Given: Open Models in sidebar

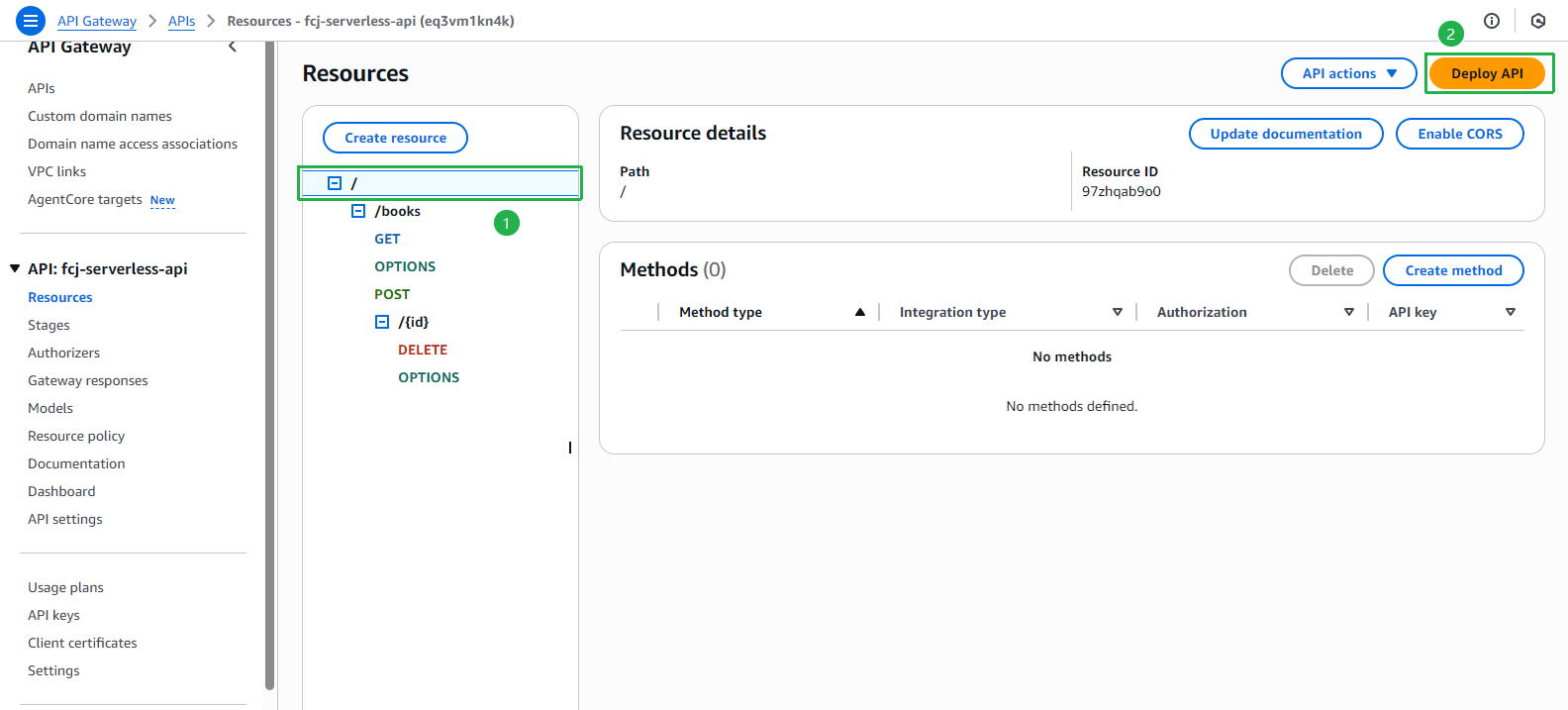Looking at the screenshot, I should [x=50, y=408].
